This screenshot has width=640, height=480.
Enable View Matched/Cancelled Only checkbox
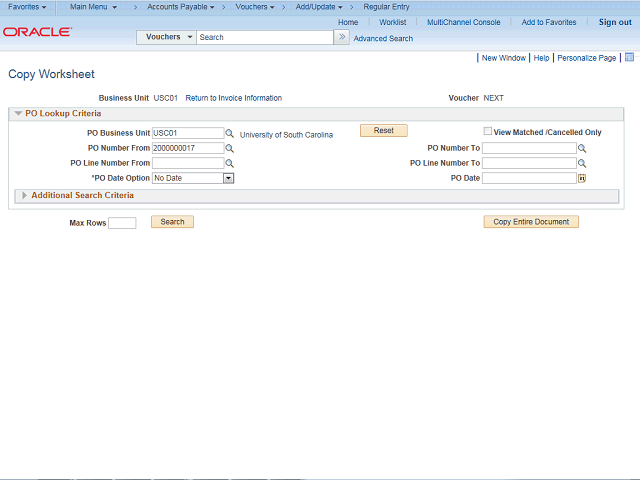coord(487,131)
